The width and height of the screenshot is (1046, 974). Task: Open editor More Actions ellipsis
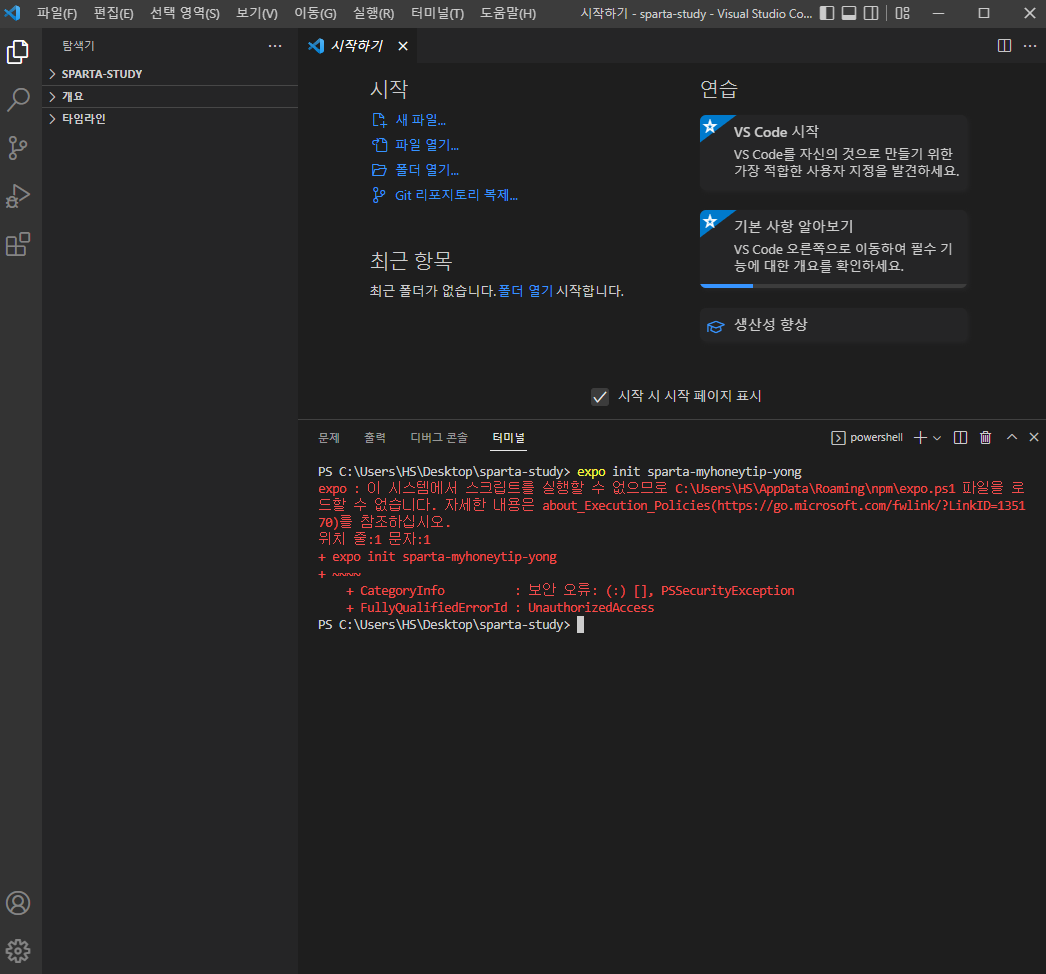pyautogui.click(x=1030, y=45)
